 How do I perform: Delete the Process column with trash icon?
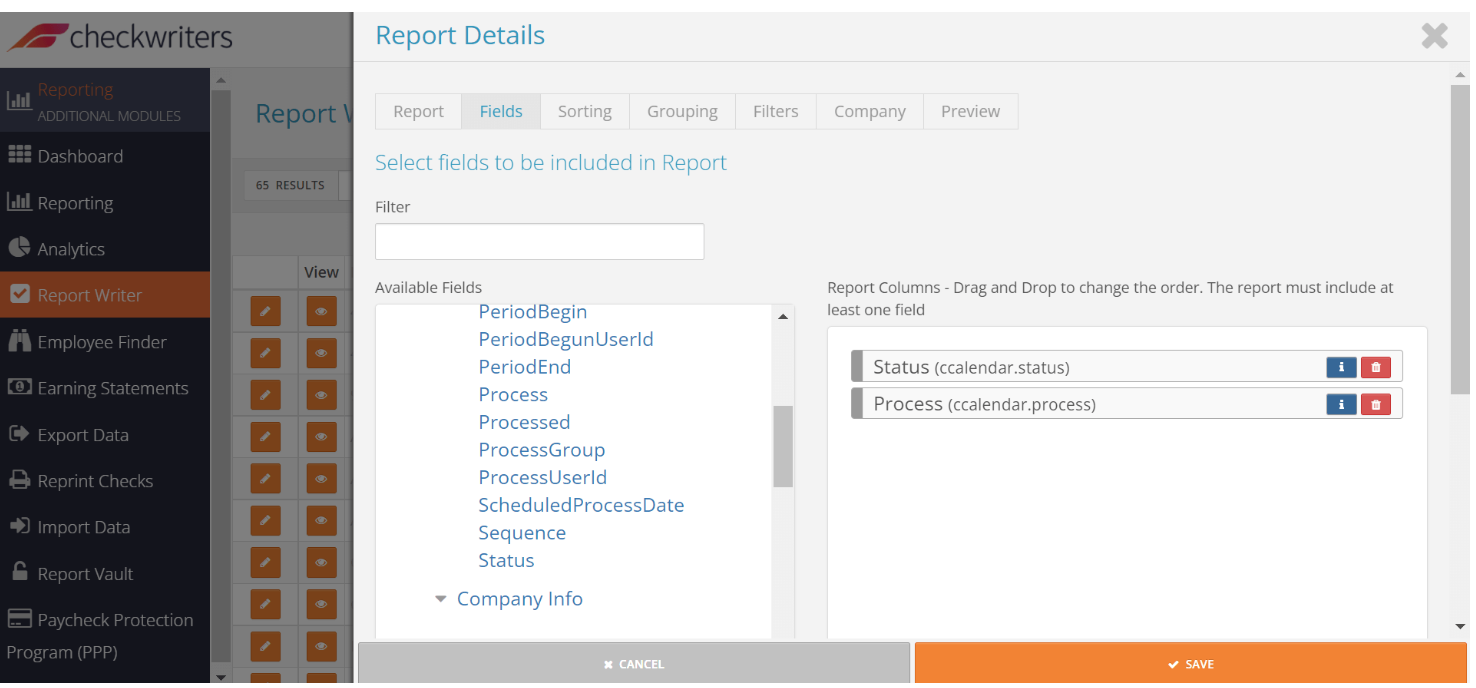point(1376,404)
